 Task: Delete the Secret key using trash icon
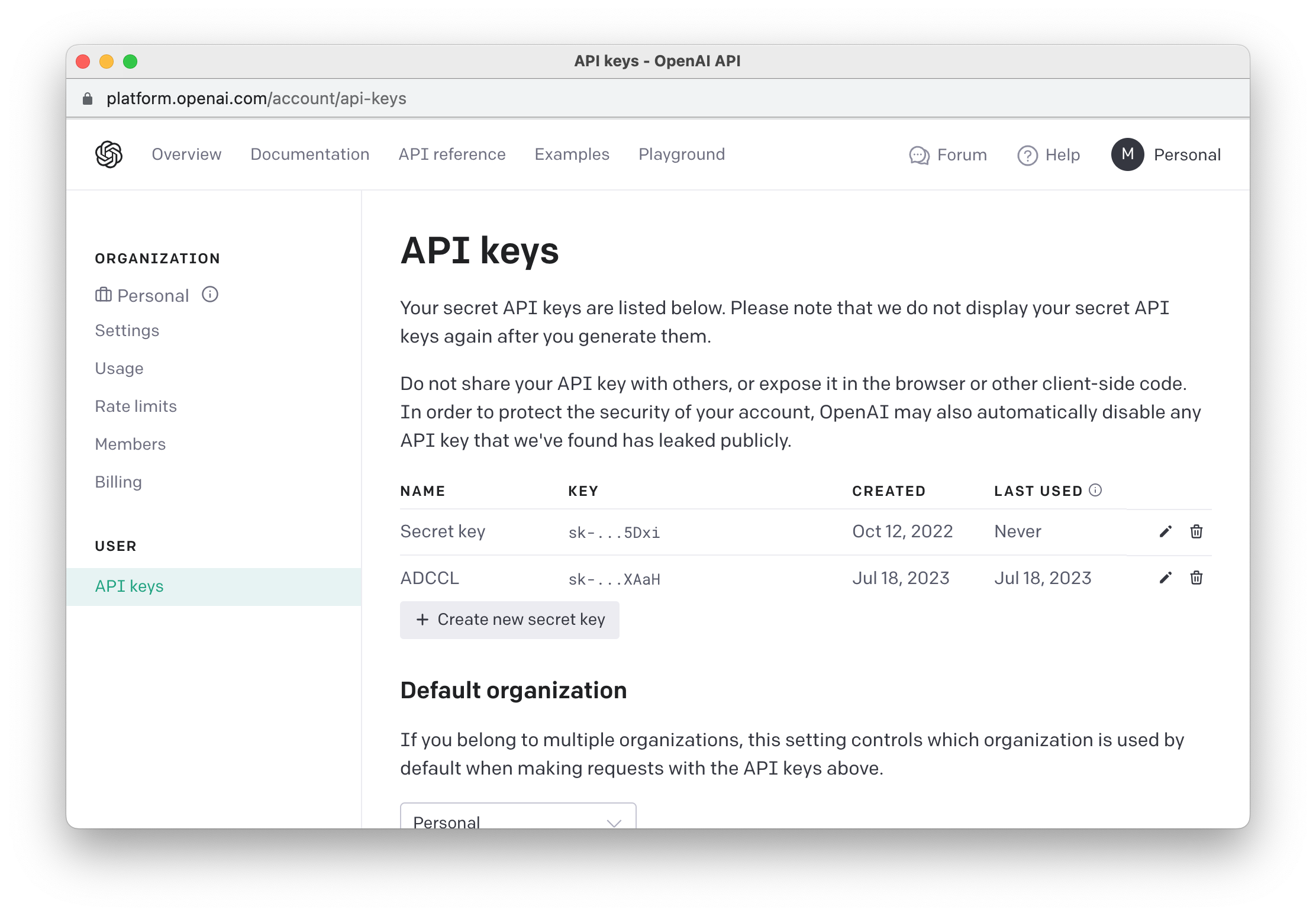coord(1196,531)
